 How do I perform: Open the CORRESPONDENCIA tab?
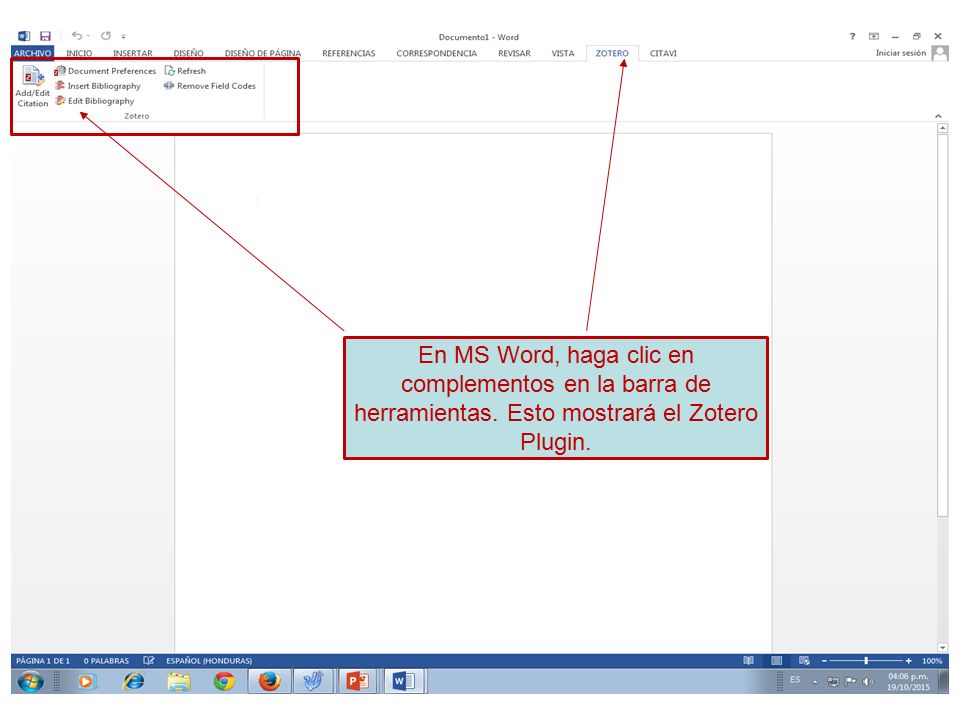437,53
